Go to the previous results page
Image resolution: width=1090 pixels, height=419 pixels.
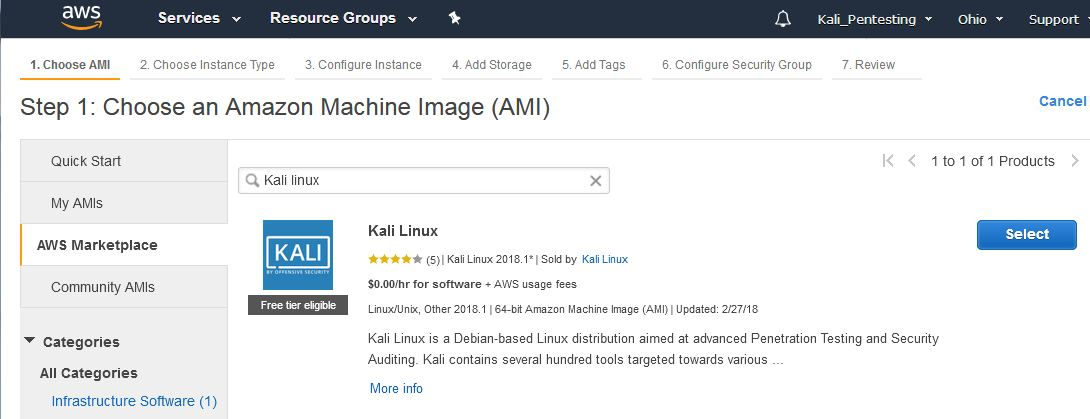[x=912, y=161]
